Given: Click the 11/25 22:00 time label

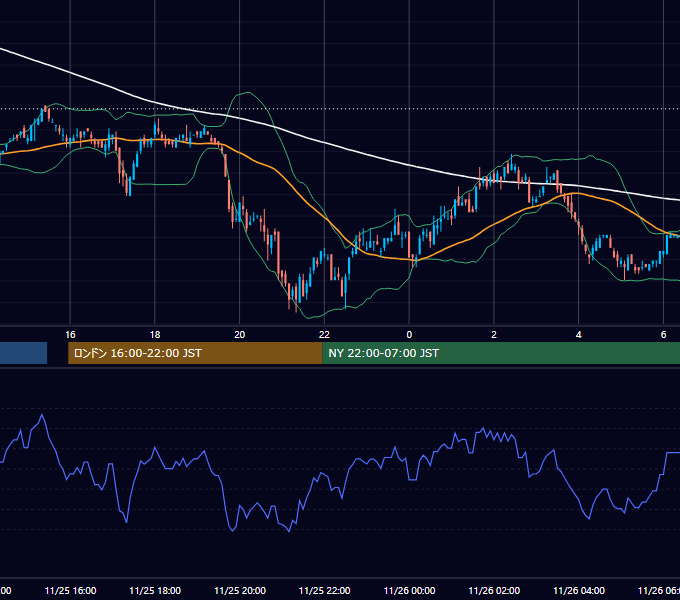Looking at the screenshot, I should 324,590.
